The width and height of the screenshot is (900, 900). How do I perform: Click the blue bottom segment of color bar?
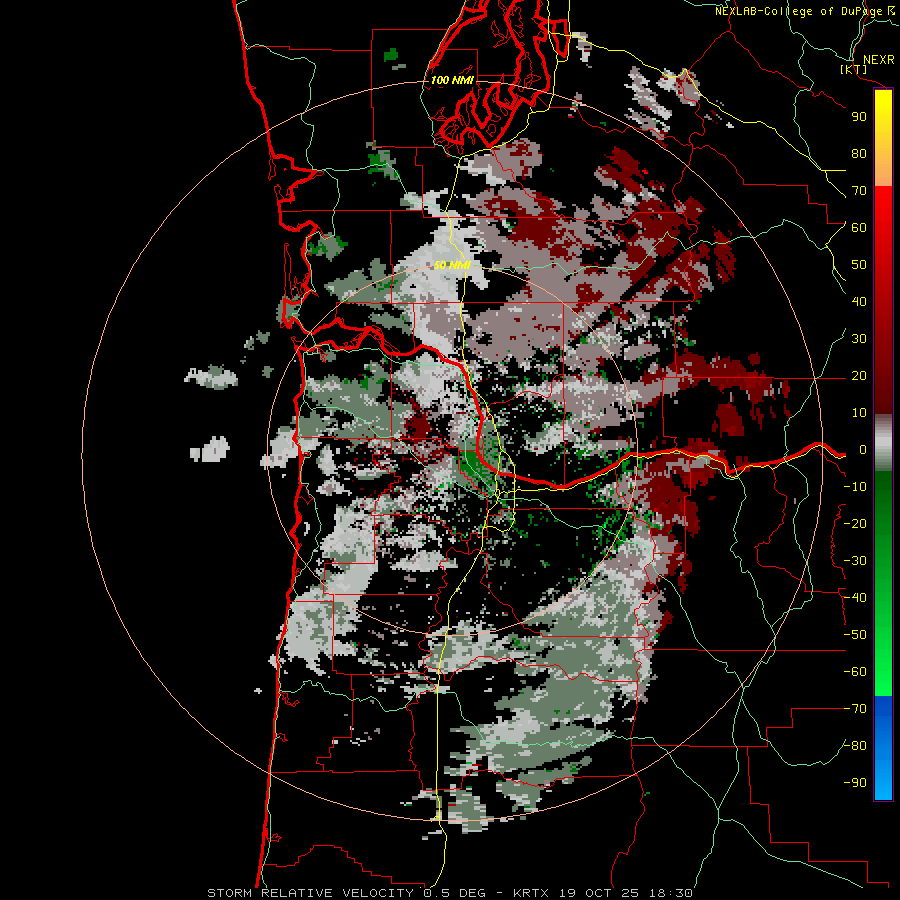point(883,747)
